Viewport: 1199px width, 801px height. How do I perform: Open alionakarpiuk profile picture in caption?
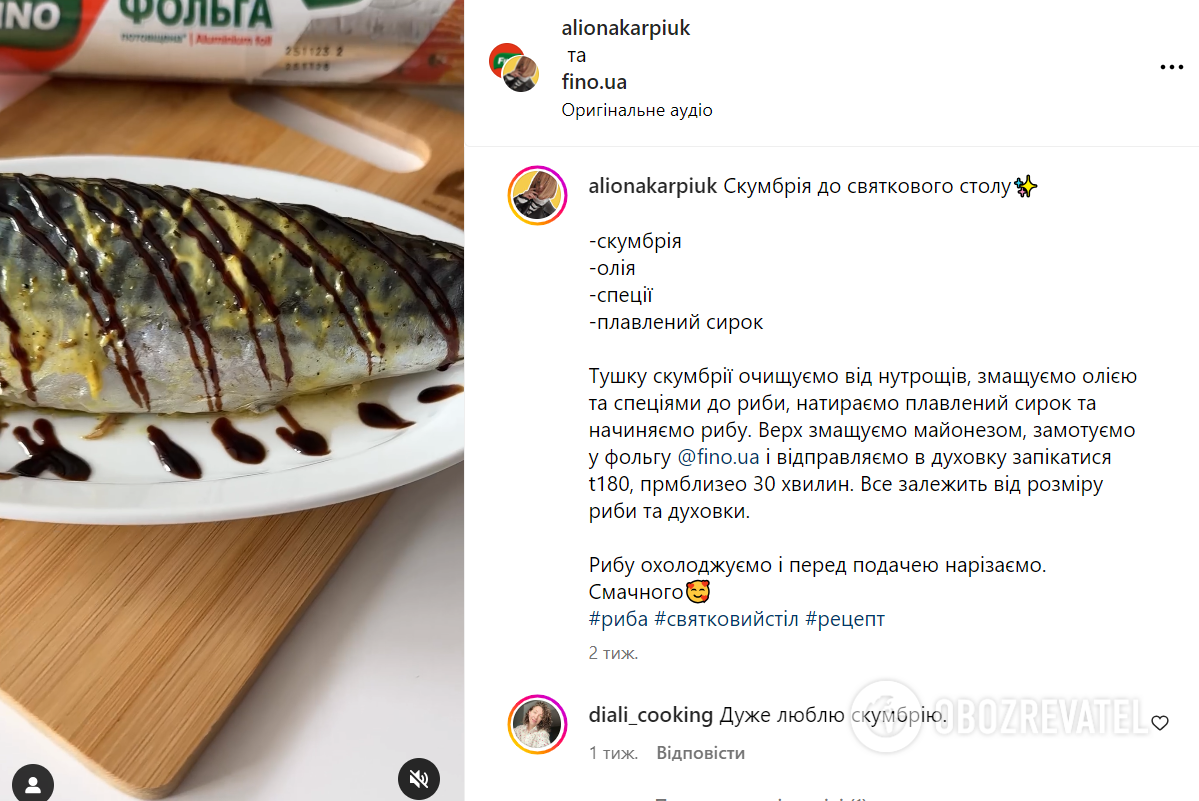(x=538, y=195)
